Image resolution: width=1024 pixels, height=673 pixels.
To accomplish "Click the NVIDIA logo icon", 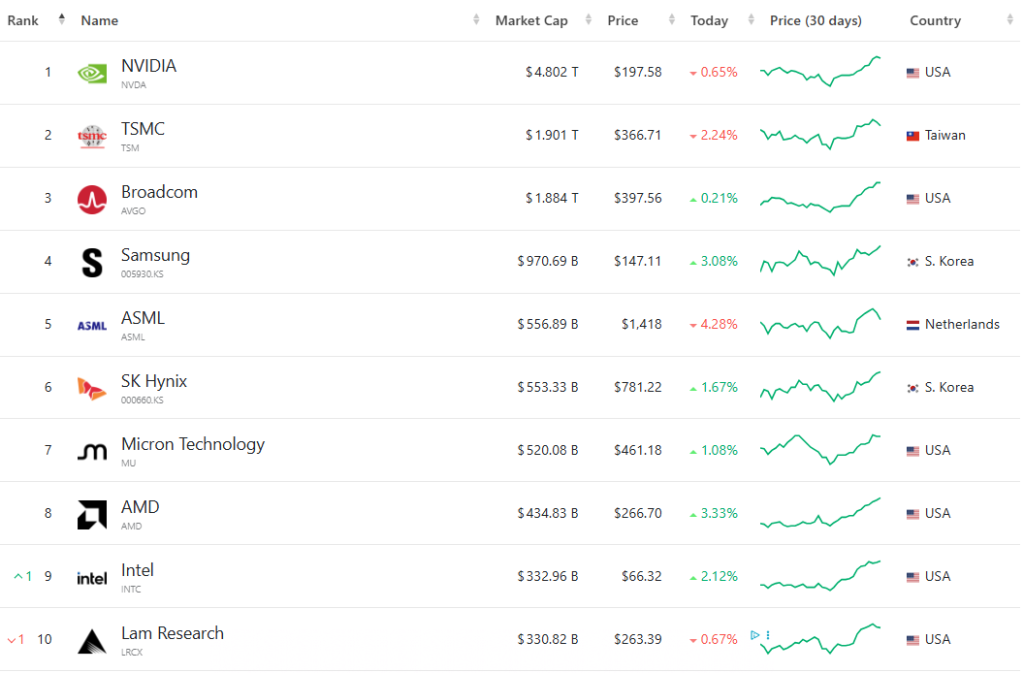I will [x=92, y=73].
